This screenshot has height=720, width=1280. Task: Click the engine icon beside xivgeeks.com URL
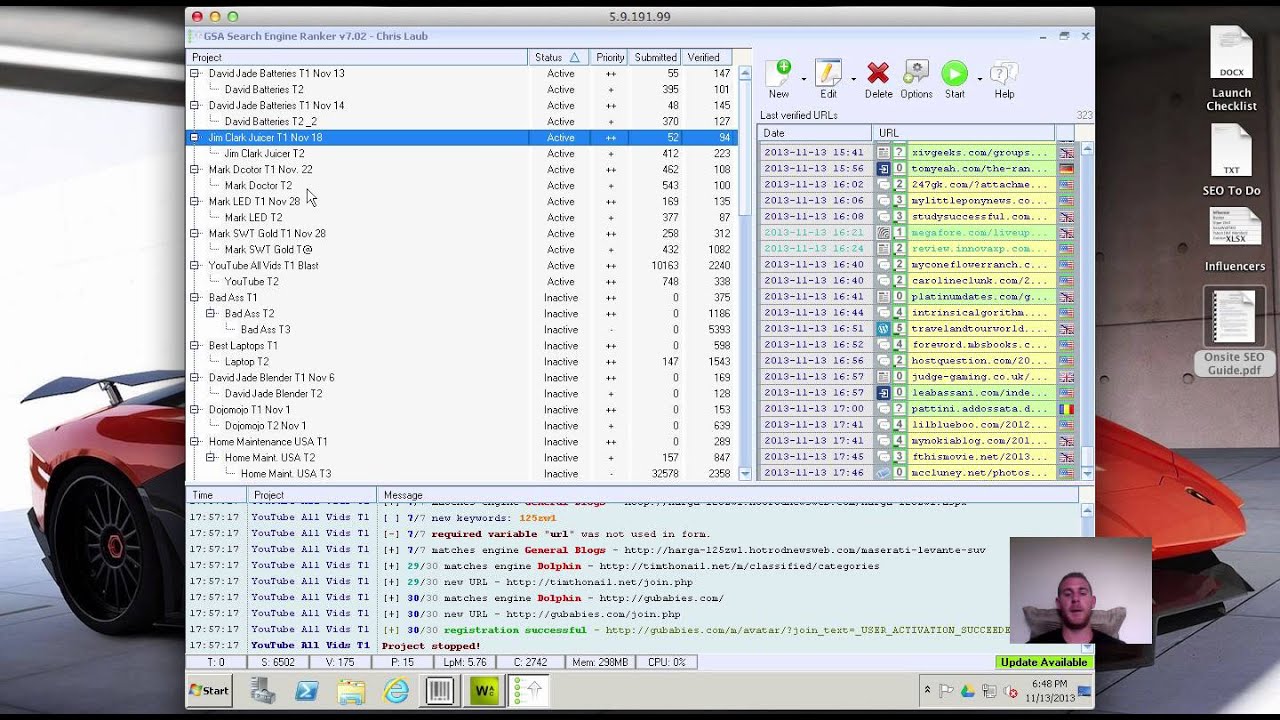883,153
